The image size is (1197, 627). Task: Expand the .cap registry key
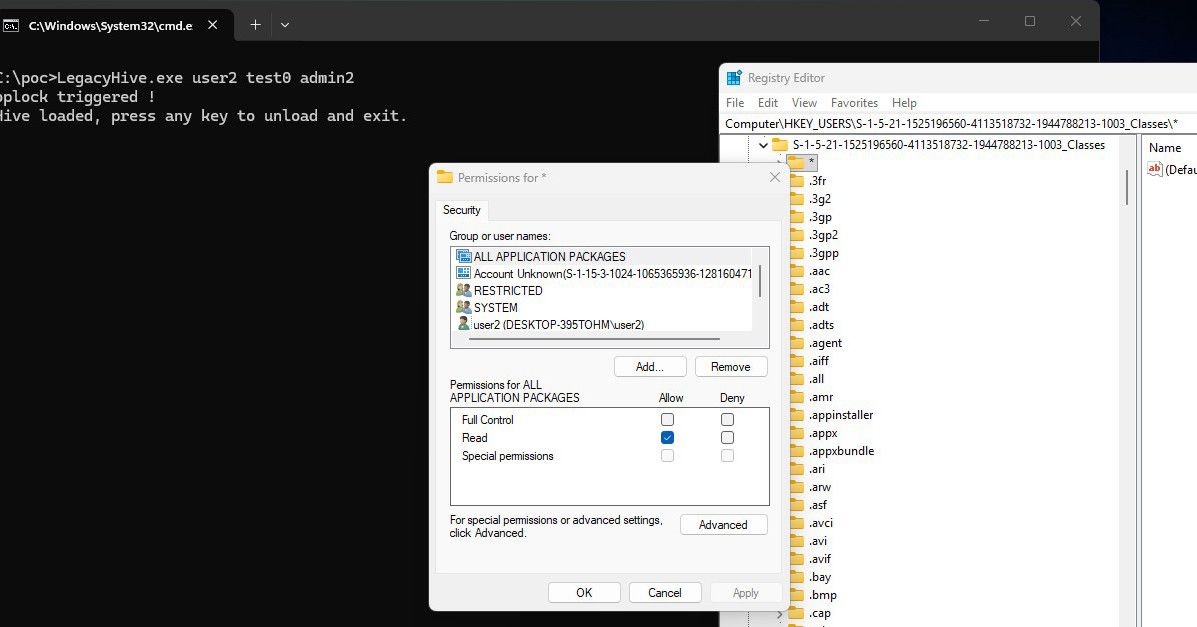[x=779, y=613]
